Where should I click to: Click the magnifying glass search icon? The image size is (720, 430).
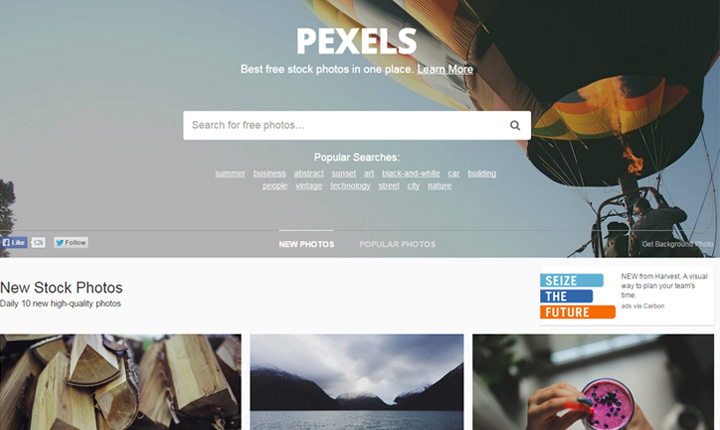515,125
